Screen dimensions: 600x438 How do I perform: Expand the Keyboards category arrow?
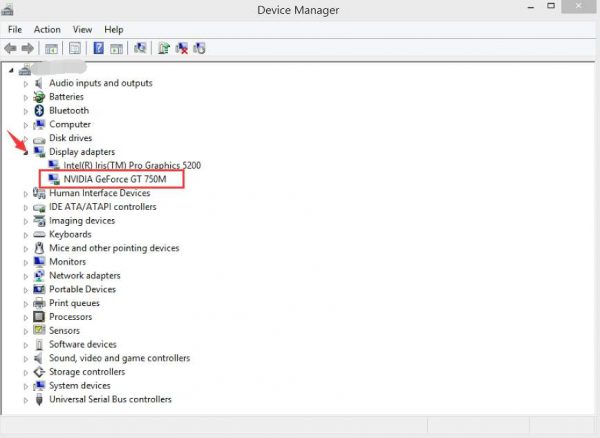tap(26, 235)
